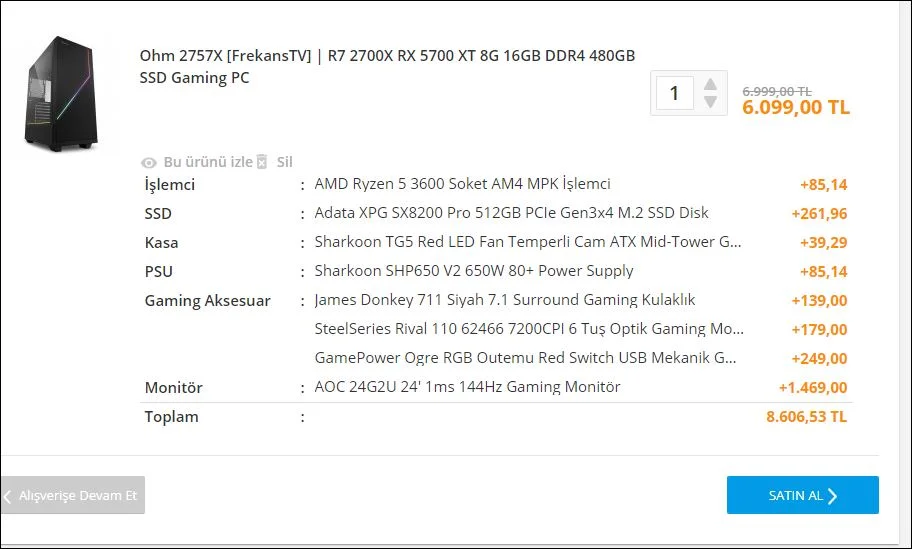Screen dimensions: 912x549
Task: Click the Bu ürünü izle link
Action: coord(208,162)
